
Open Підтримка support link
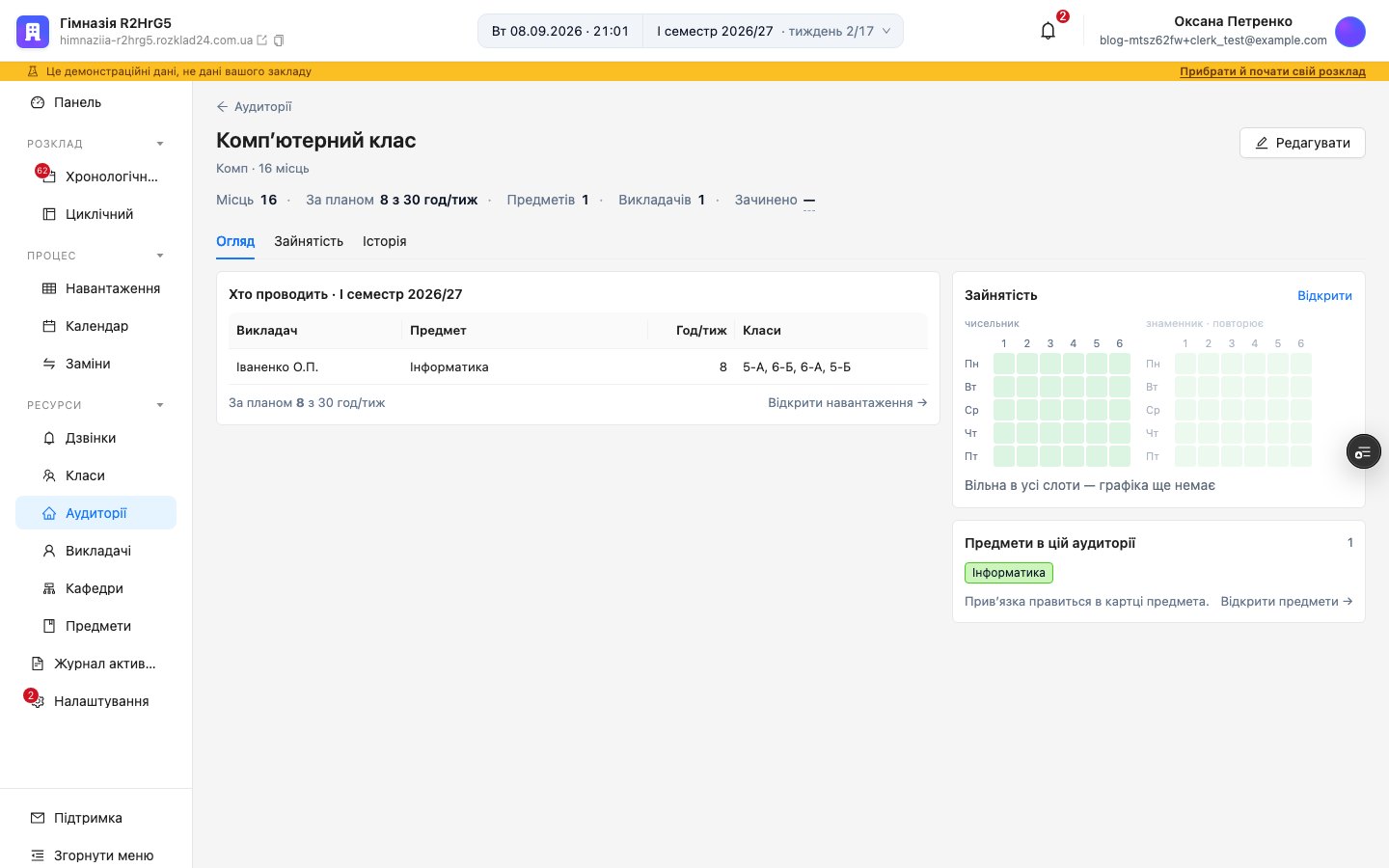coord(96,818)
